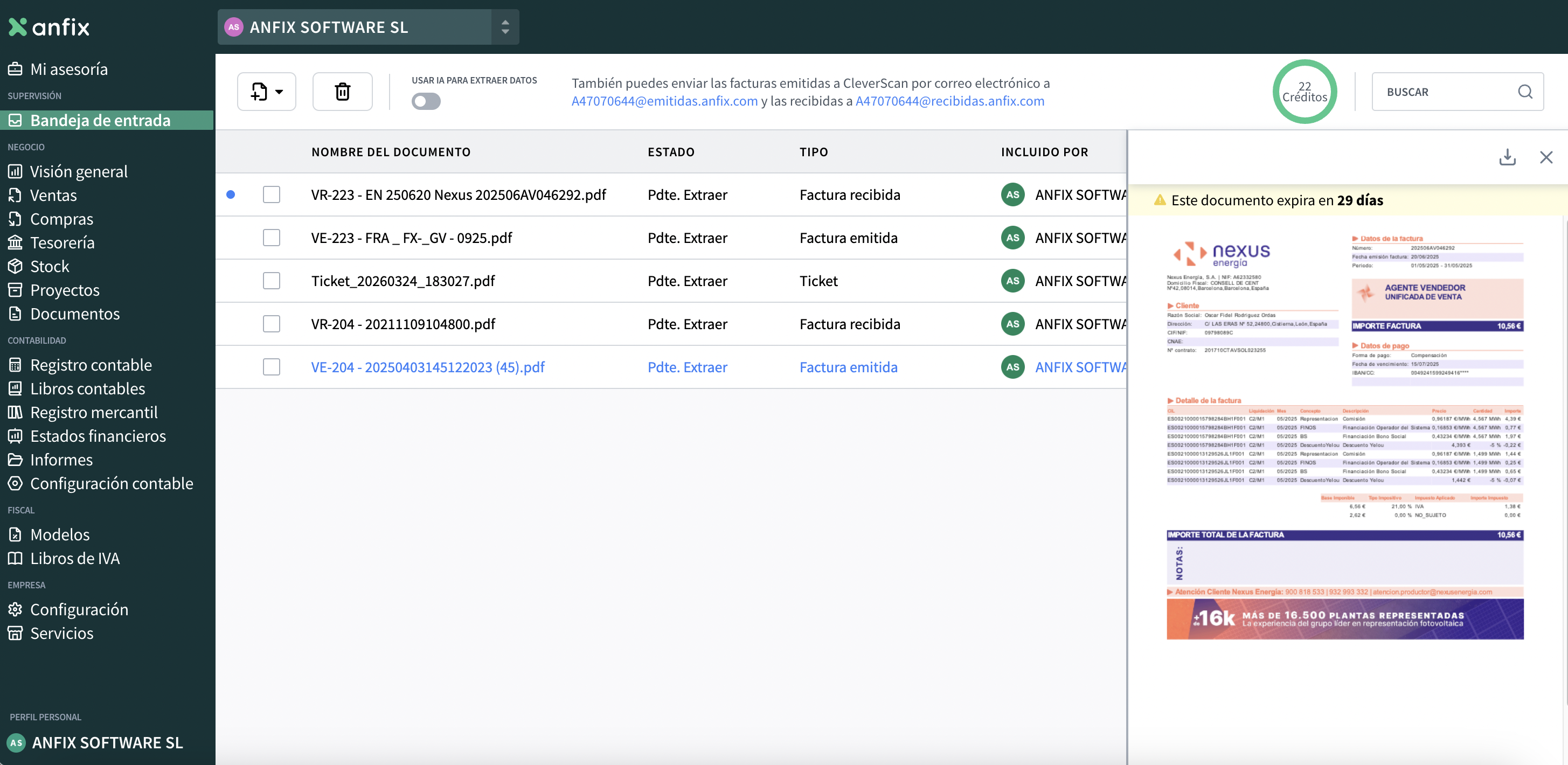Download the previewed document
The height and width of the screenshot is (765, 1568).
1507,157
